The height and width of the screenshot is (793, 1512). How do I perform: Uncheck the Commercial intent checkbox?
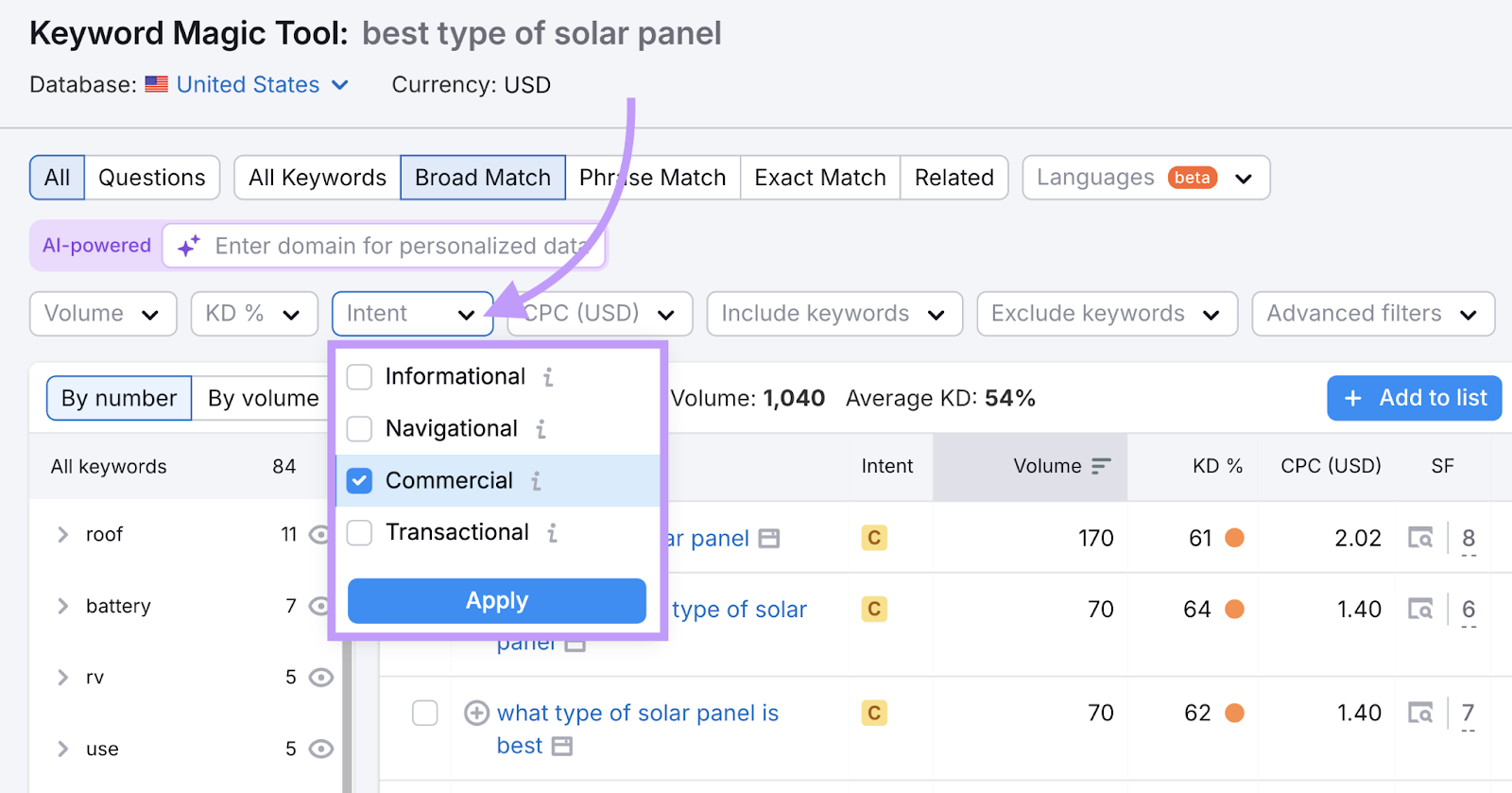[x=359, y=480]
